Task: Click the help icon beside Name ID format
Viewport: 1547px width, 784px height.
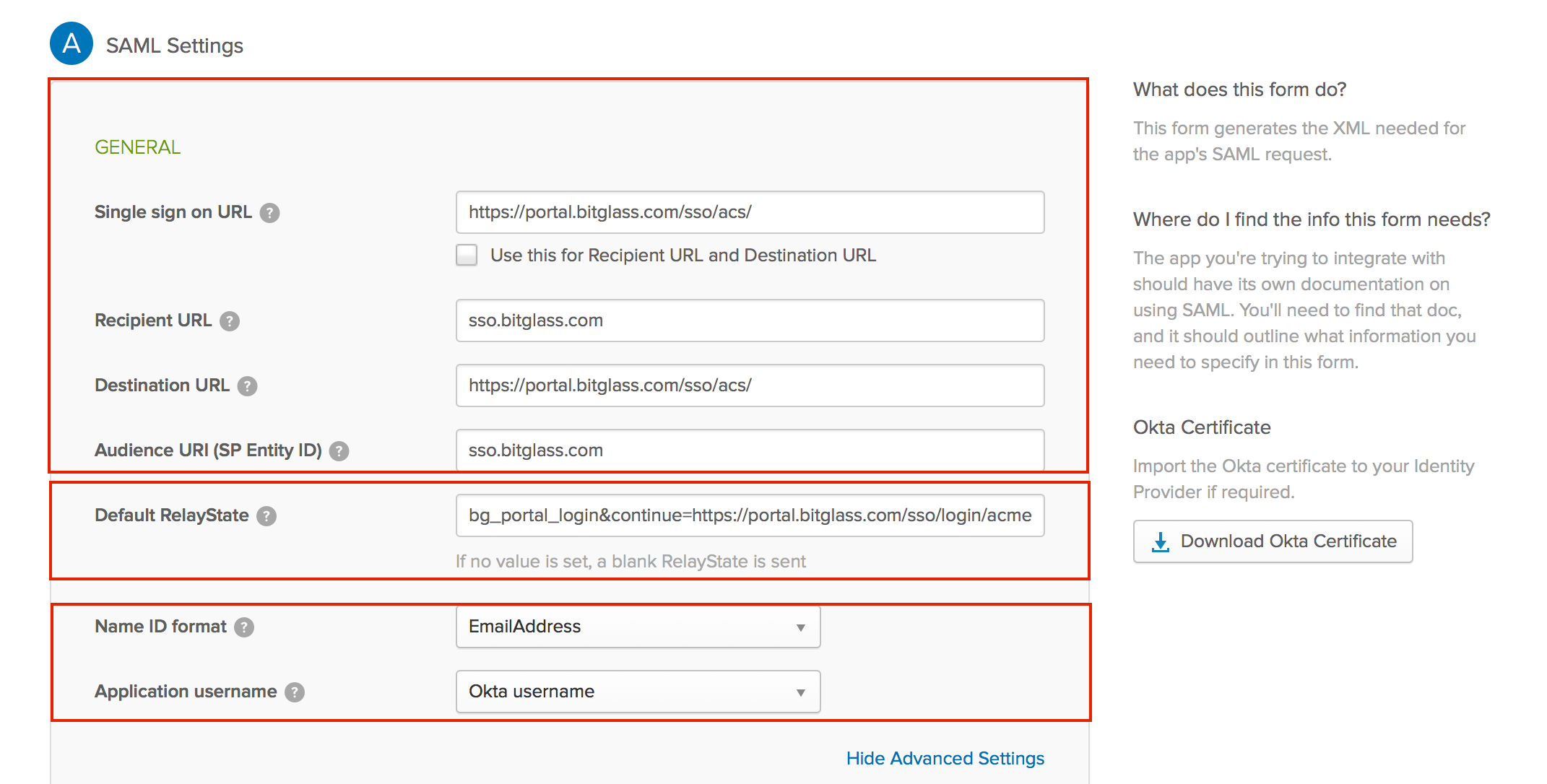Action: [244, 627]
